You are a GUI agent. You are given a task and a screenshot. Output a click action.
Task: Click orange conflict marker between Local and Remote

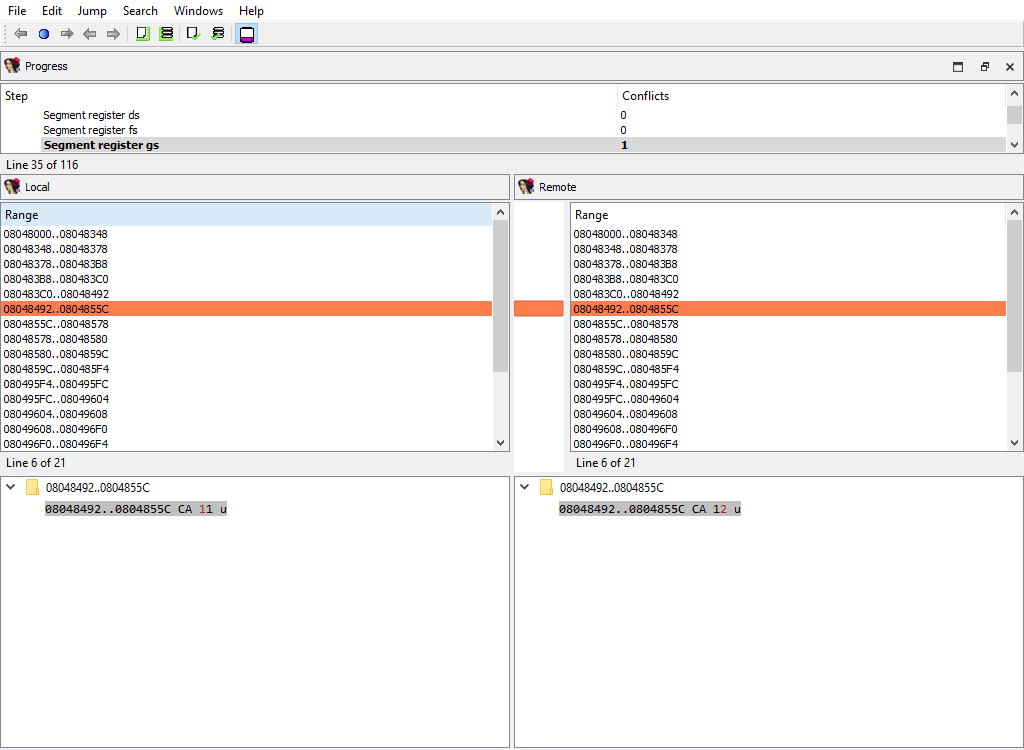[x=538, y=309]
